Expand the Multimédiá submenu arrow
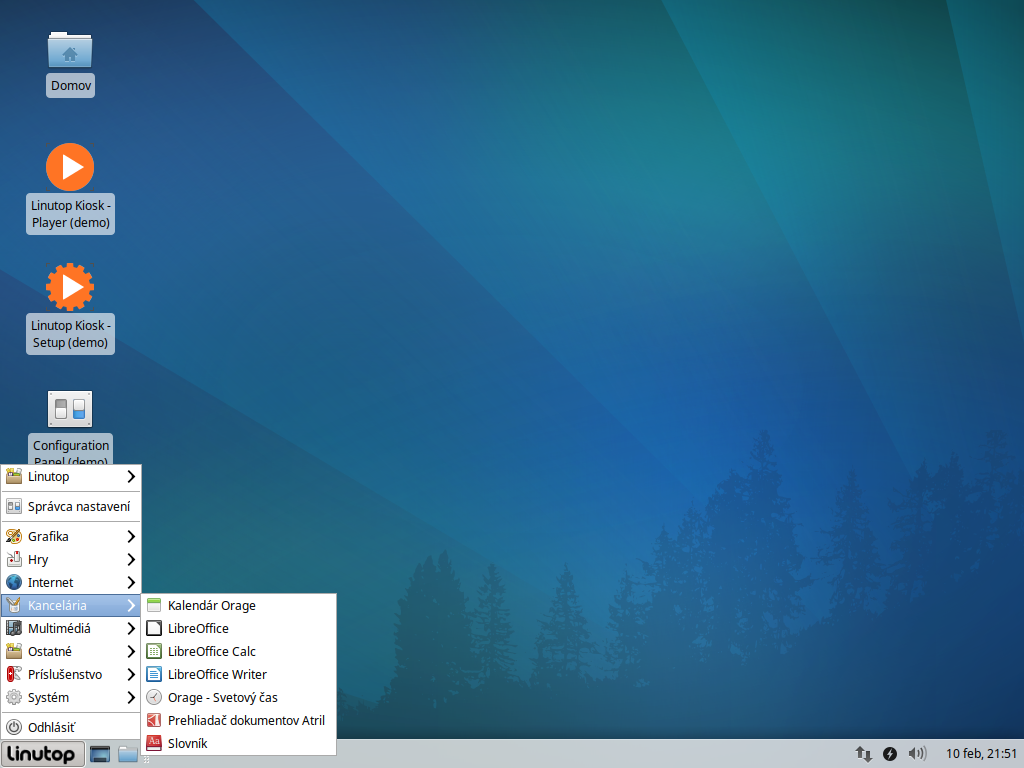Image resolution: width=1024 pixels, height=768 pixels. [131, 628]
